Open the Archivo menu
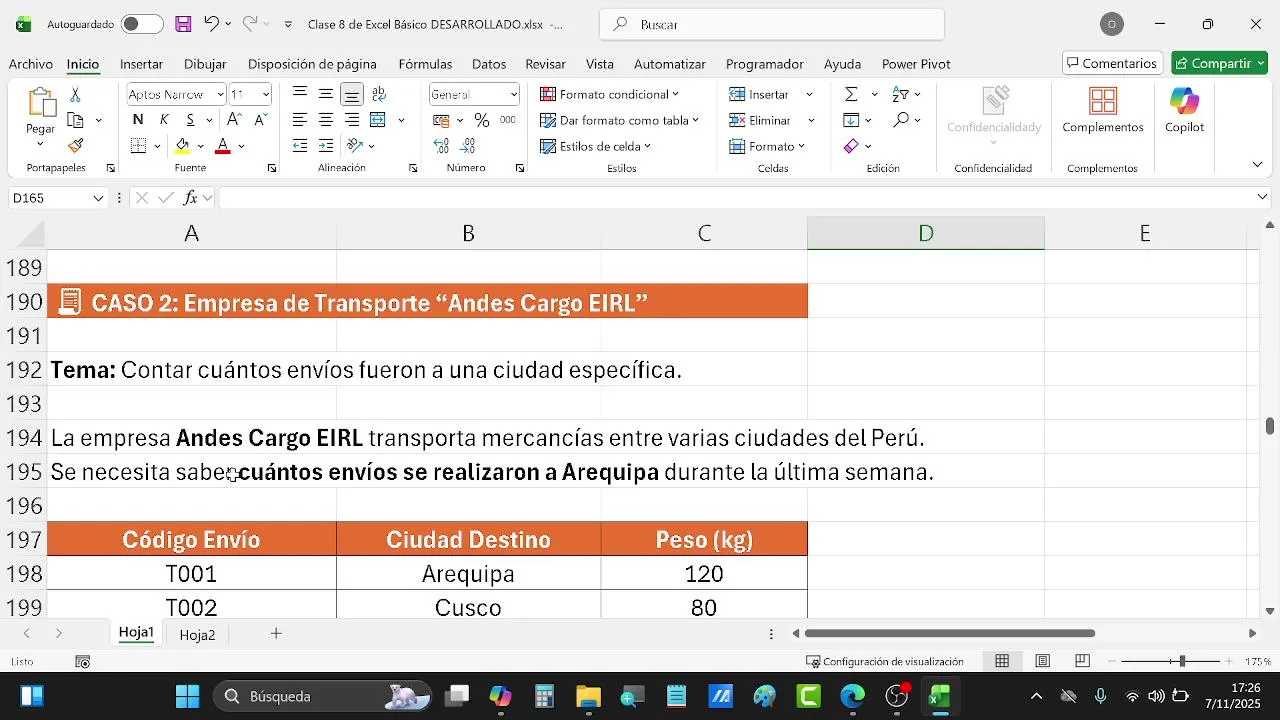Viewport: 1280px width, 720px height. (x=31, y=64)
